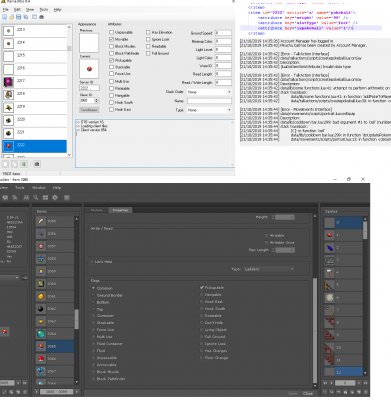Viewport: 391px width, 400px height.
Task: Open Type dropdown in ItemEditor attributes
Action: coord(209,110)
